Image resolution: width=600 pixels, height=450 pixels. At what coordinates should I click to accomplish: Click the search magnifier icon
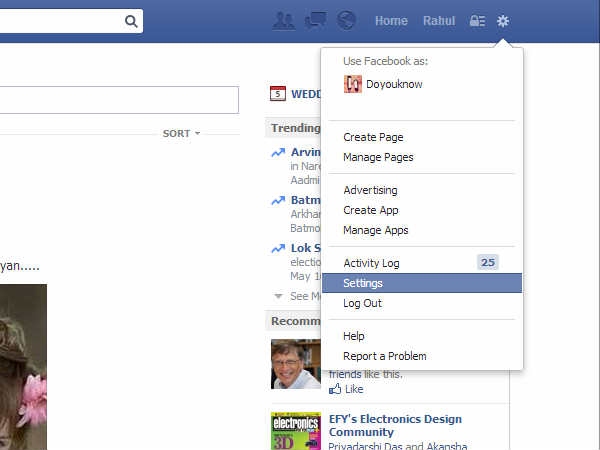(x=131, y=21)
